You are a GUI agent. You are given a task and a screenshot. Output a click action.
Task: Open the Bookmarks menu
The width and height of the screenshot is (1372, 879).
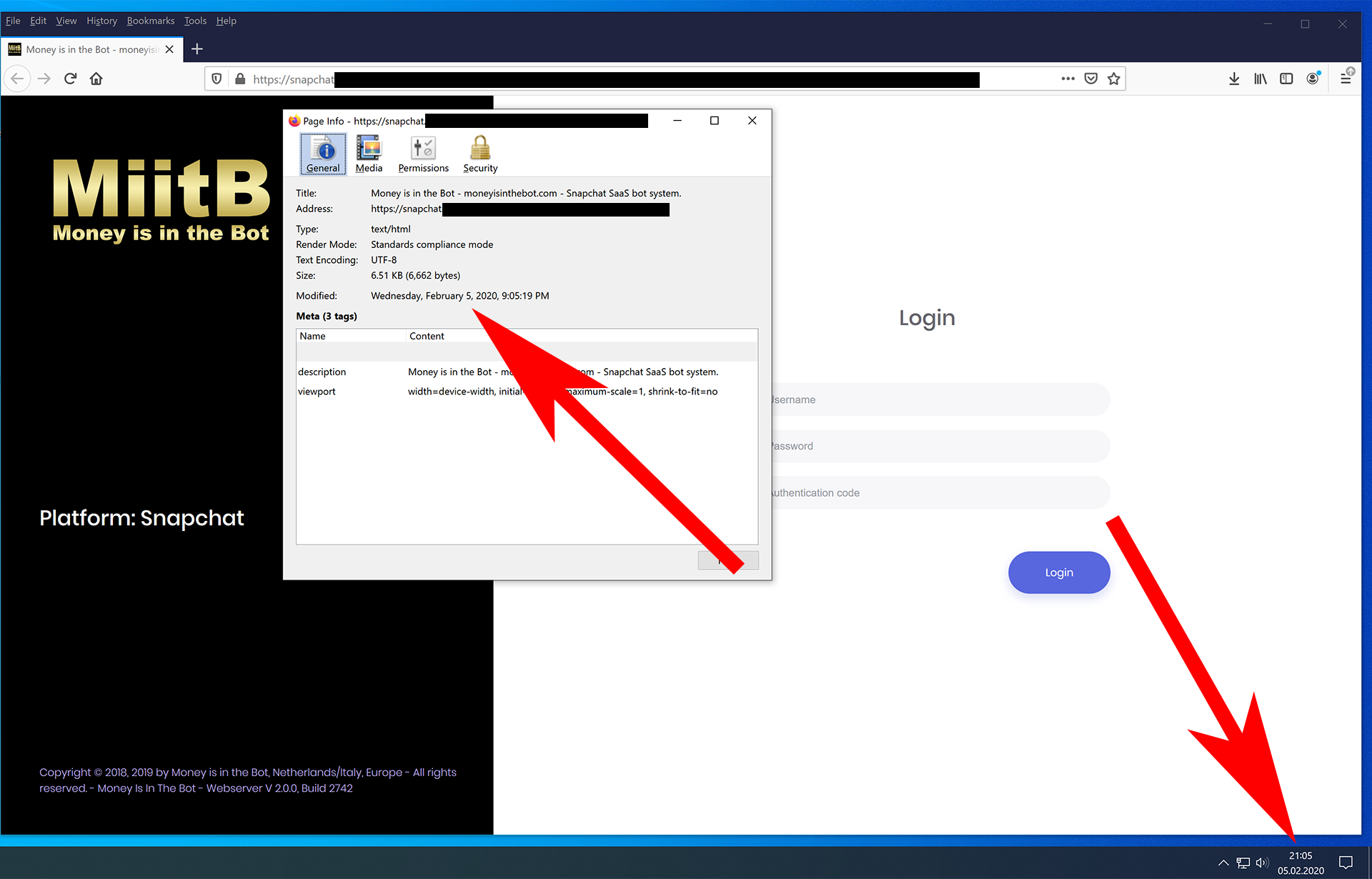click(x=151, y=21)
